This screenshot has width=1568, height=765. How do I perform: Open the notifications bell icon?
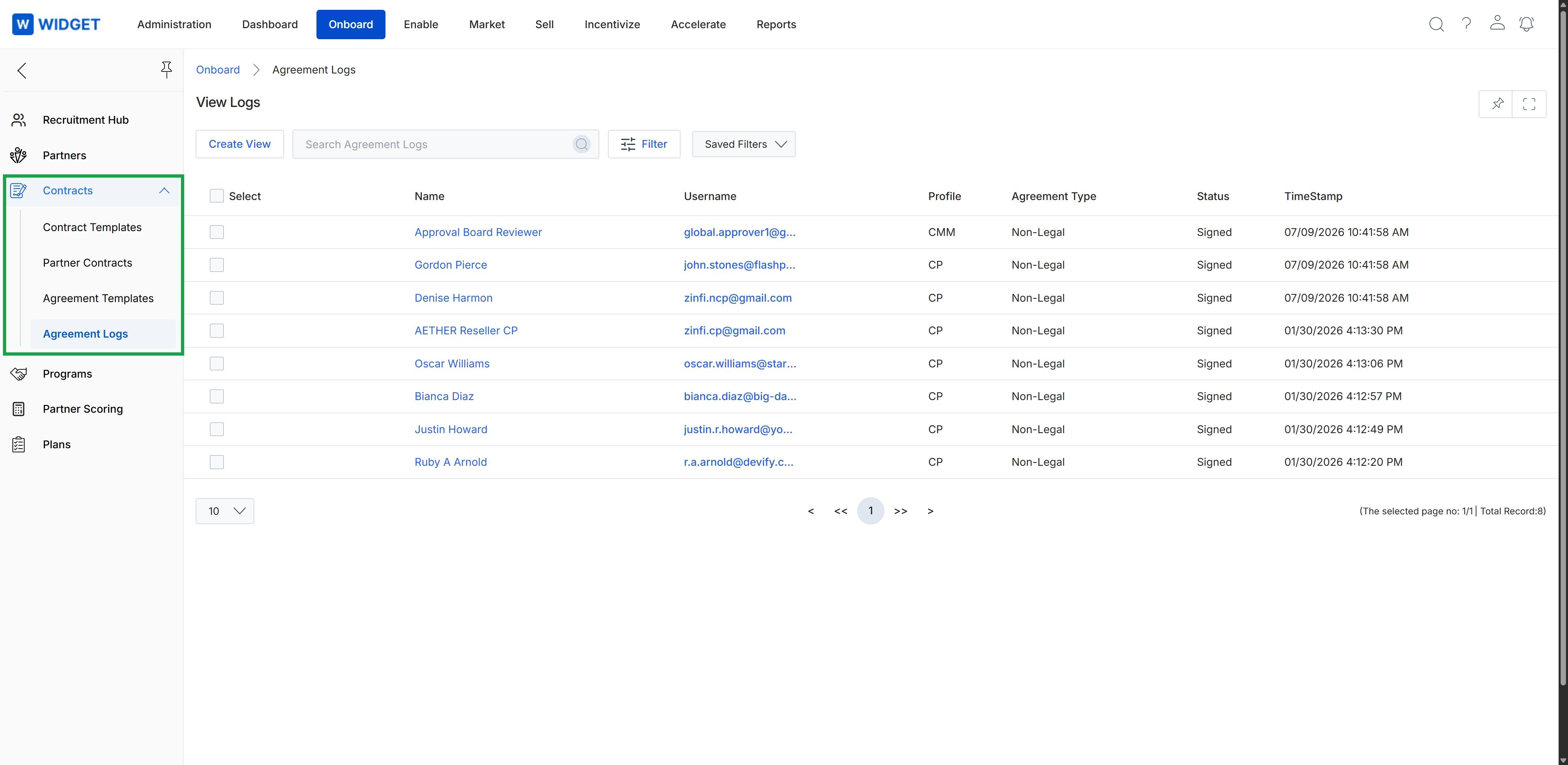[1526, 24]
